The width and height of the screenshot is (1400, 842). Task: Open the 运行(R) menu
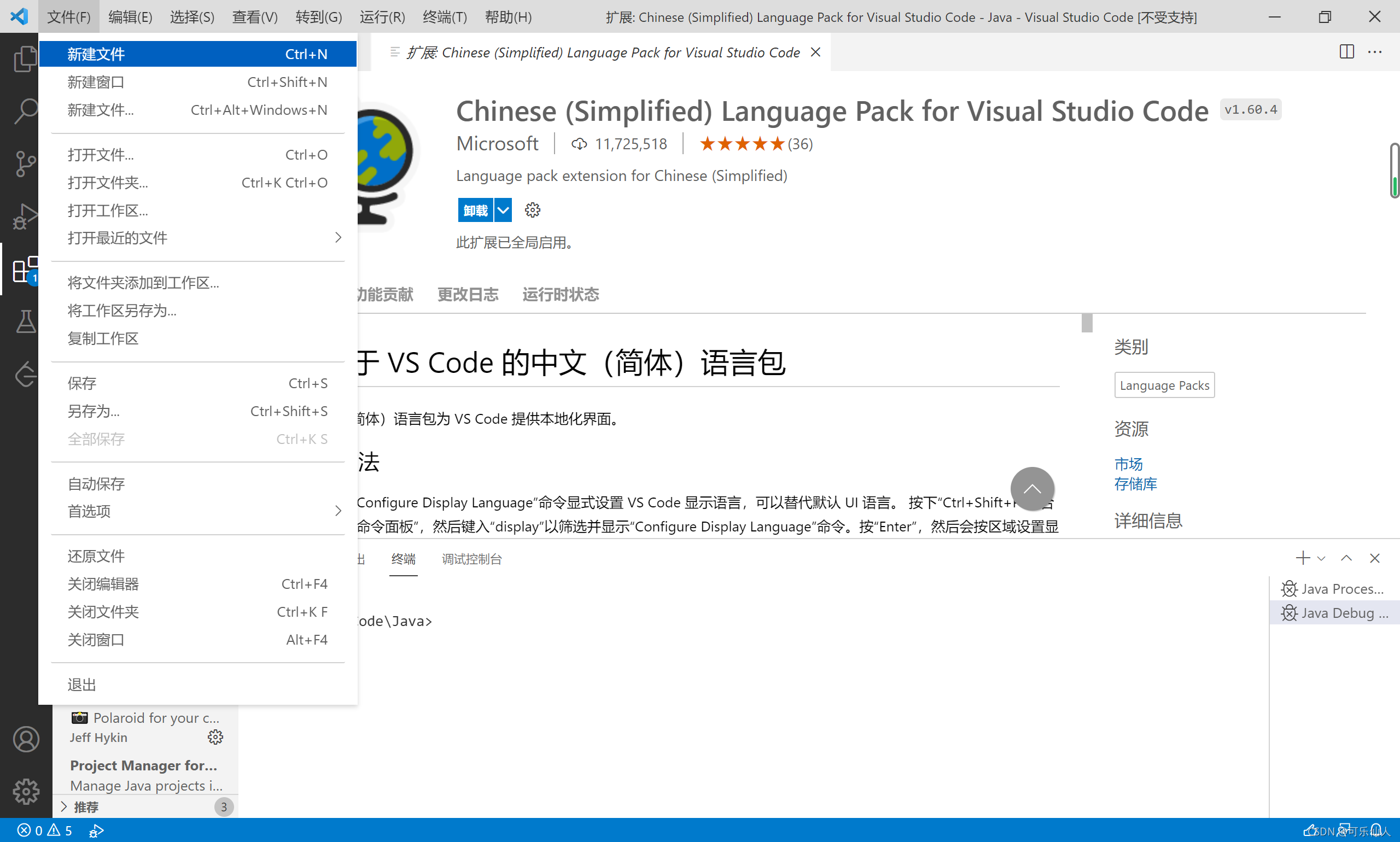[x=382, y=17]
